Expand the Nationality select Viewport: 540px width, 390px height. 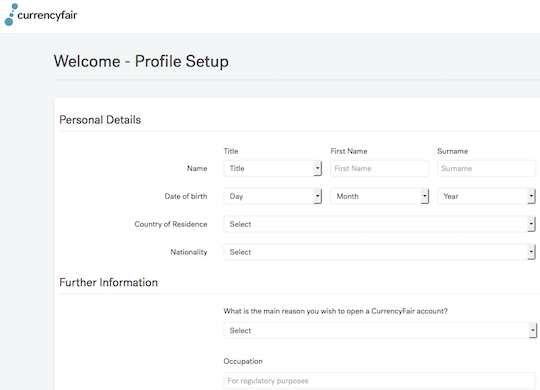380,252
